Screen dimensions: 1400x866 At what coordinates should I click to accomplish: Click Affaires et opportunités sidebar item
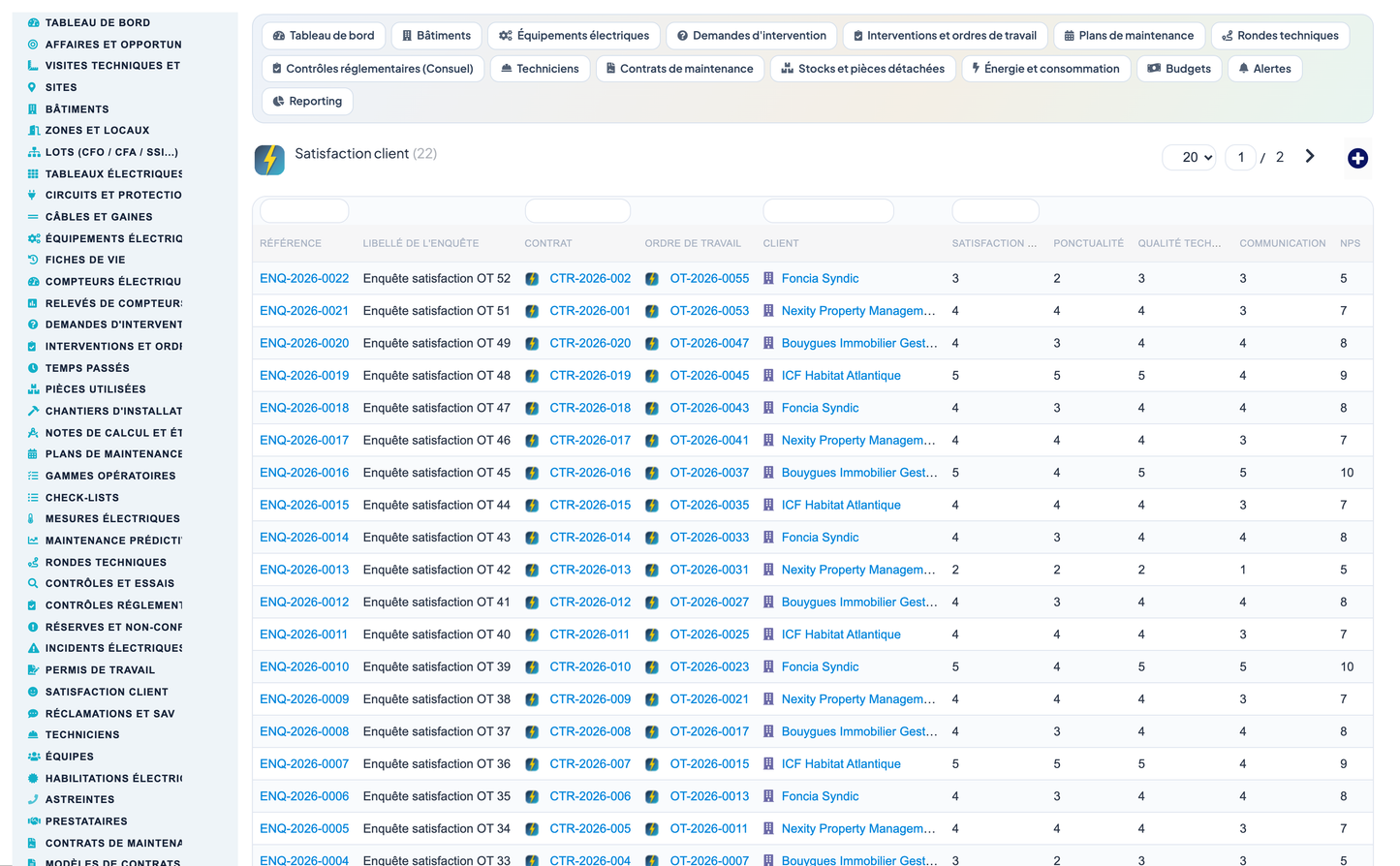(x=113, y=45)
